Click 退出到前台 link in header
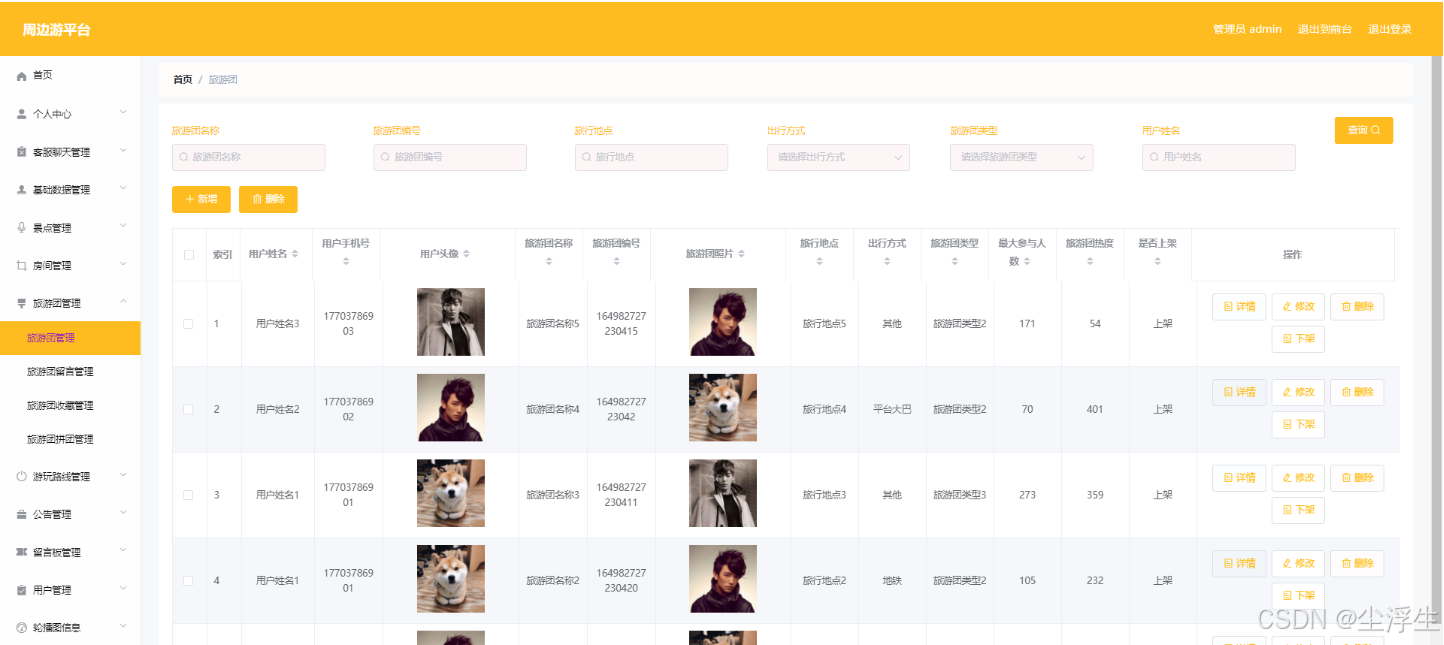The height and width of the screenshot is (645, 1444). pos(1325,29)
